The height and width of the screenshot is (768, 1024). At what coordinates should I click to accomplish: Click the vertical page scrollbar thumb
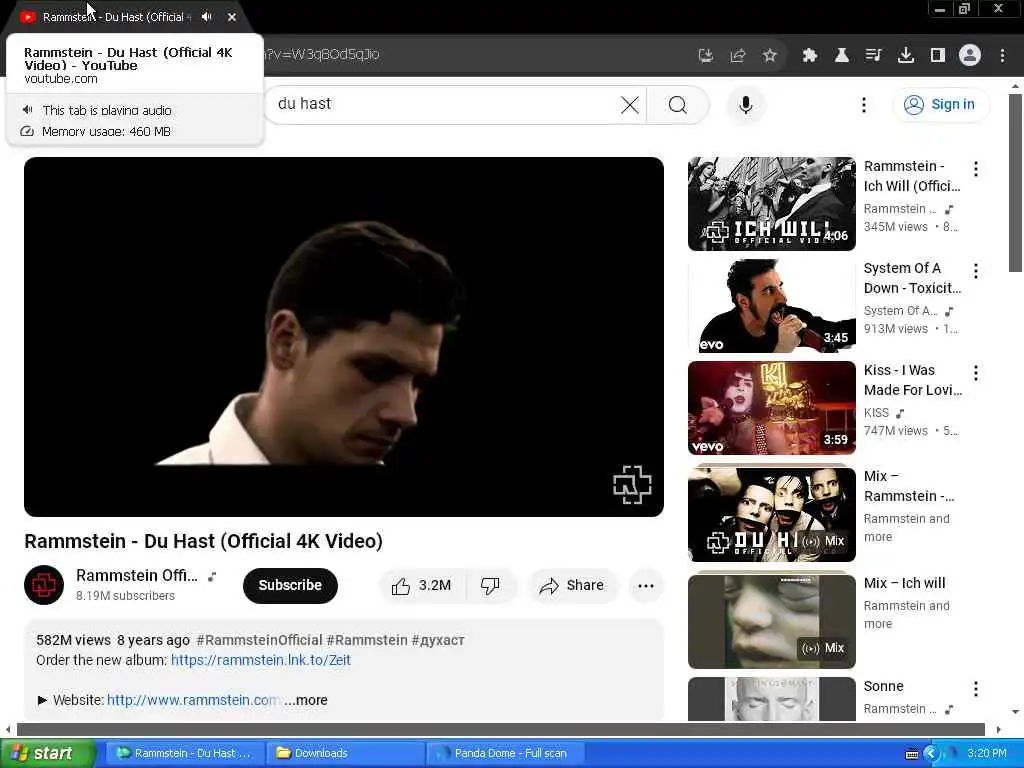(x=1015, y=183)
